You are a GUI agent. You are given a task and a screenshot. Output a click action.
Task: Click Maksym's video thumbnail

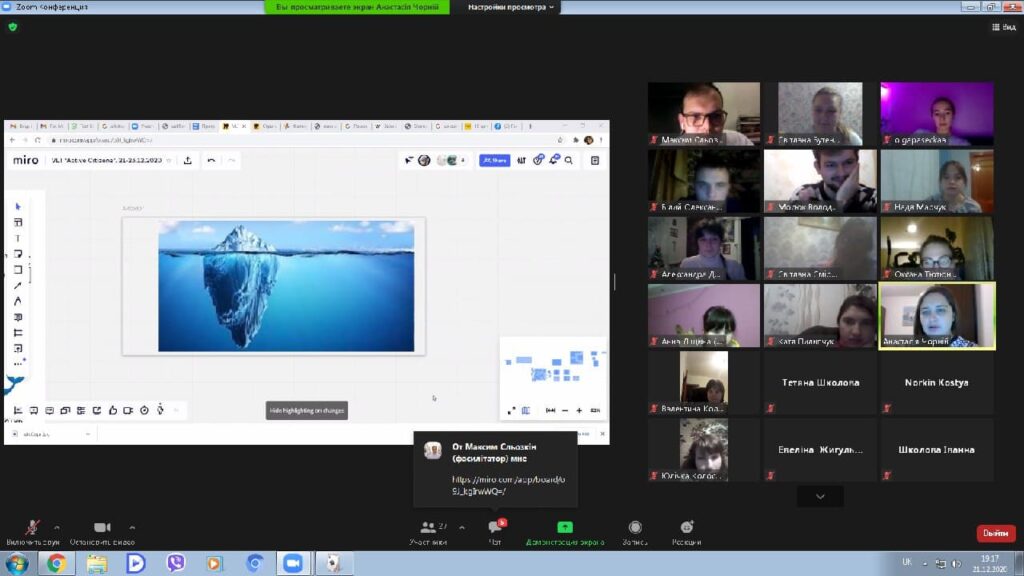click(704, 113)
